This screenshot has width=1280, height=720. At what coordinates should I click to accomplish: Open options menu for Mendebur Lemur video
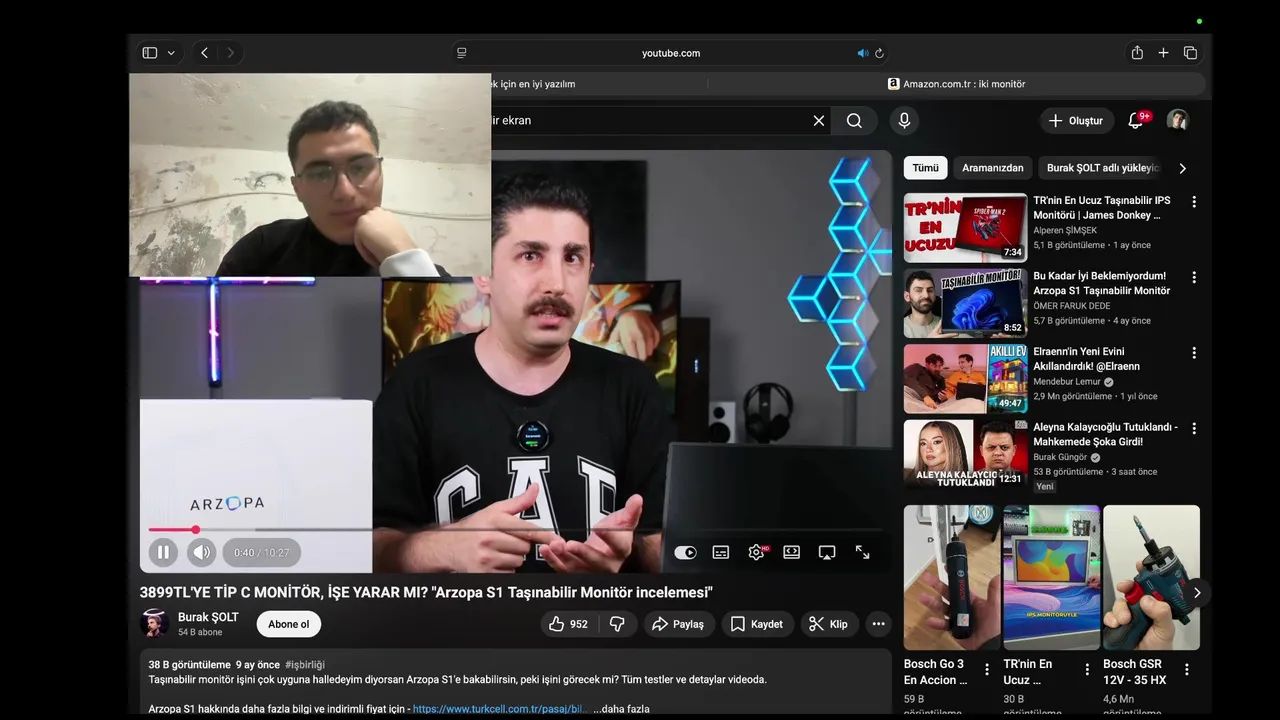click(x=1193, y=353)
